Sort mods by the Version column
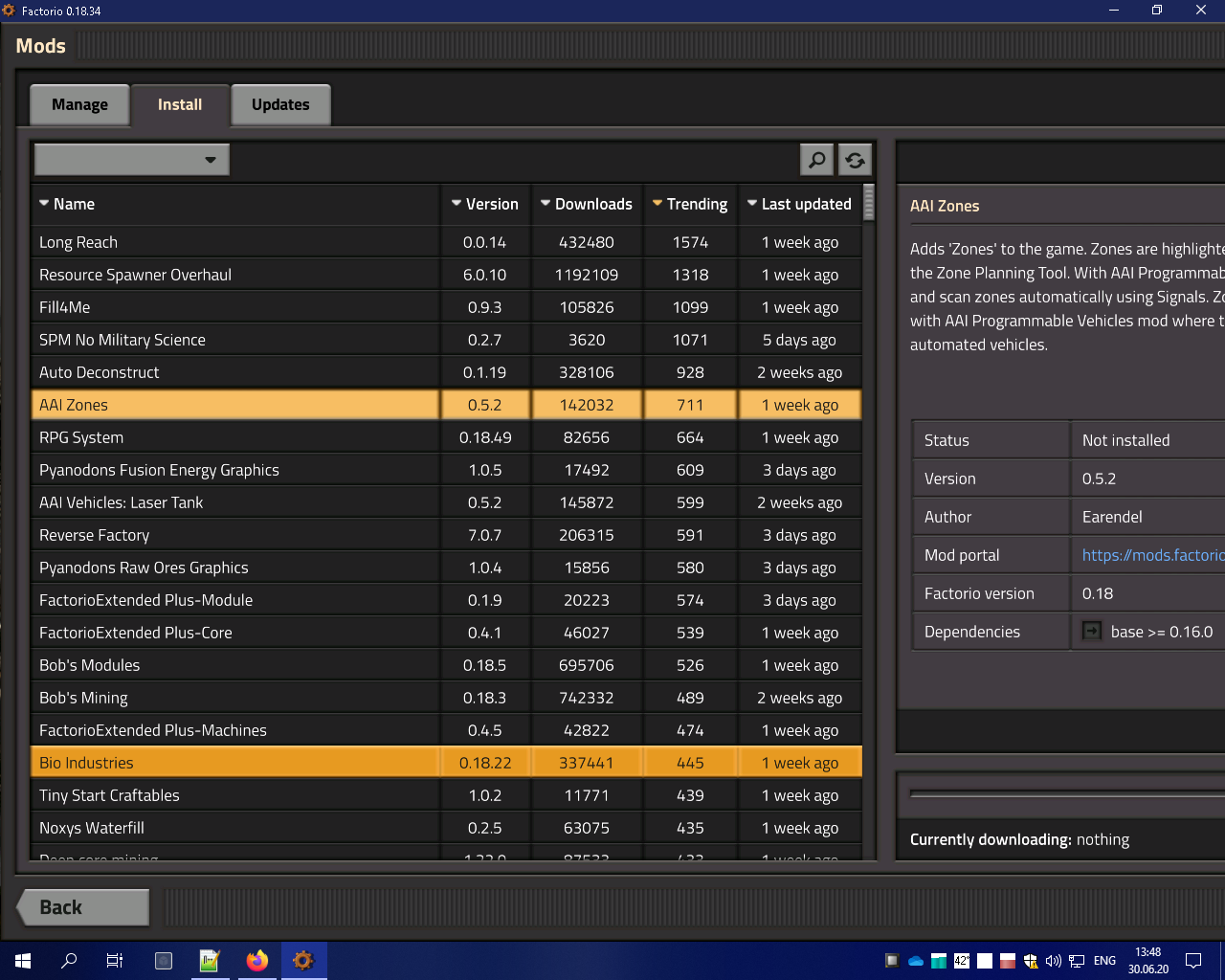The image size is (1225, 980). [x=485, y=204]
